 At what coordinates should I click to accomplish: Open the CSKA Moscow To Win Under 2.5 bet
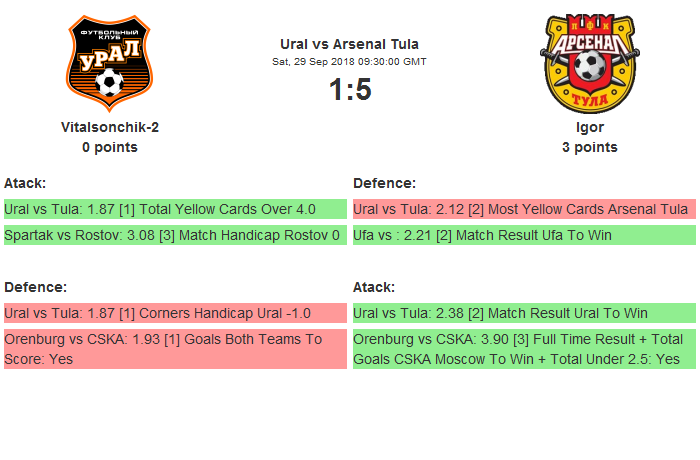pos(524,348)
